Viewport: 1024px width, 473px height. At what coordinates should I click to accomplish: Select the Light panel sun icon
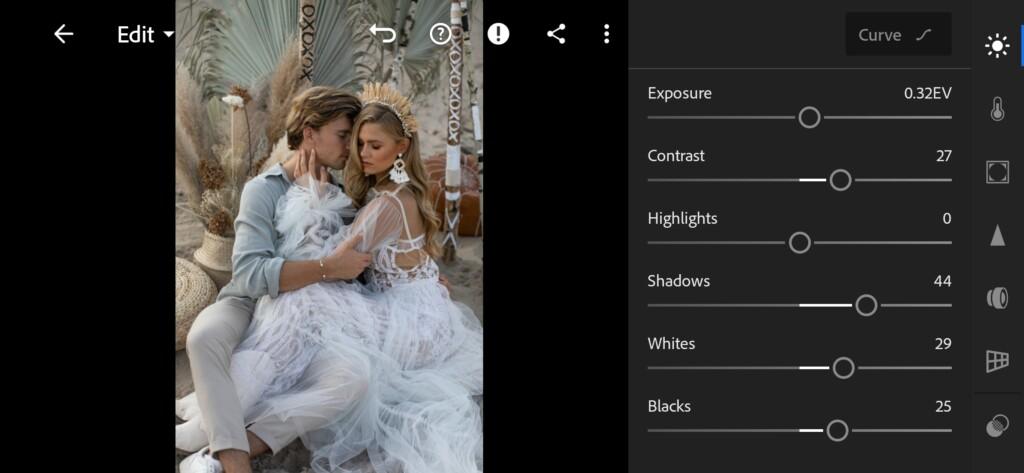[997, 46]
